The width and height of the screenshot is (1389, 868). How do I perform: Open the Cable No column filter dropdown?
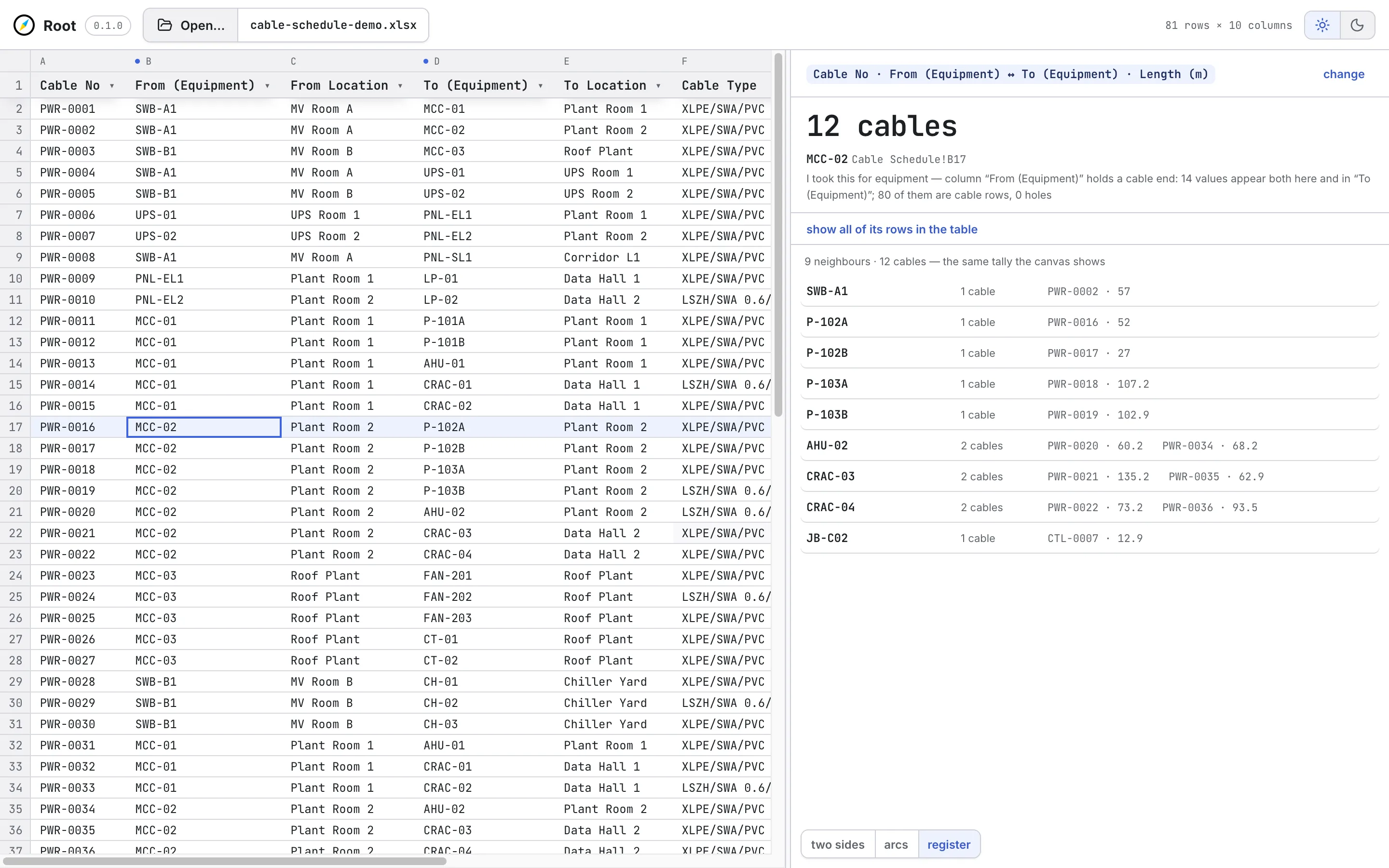point(112,85)
